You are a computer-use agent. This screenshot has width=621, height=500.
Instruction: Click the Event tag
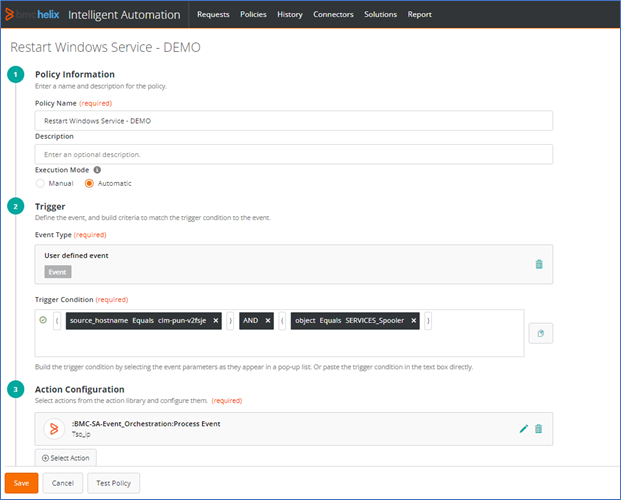coord(57,272)
